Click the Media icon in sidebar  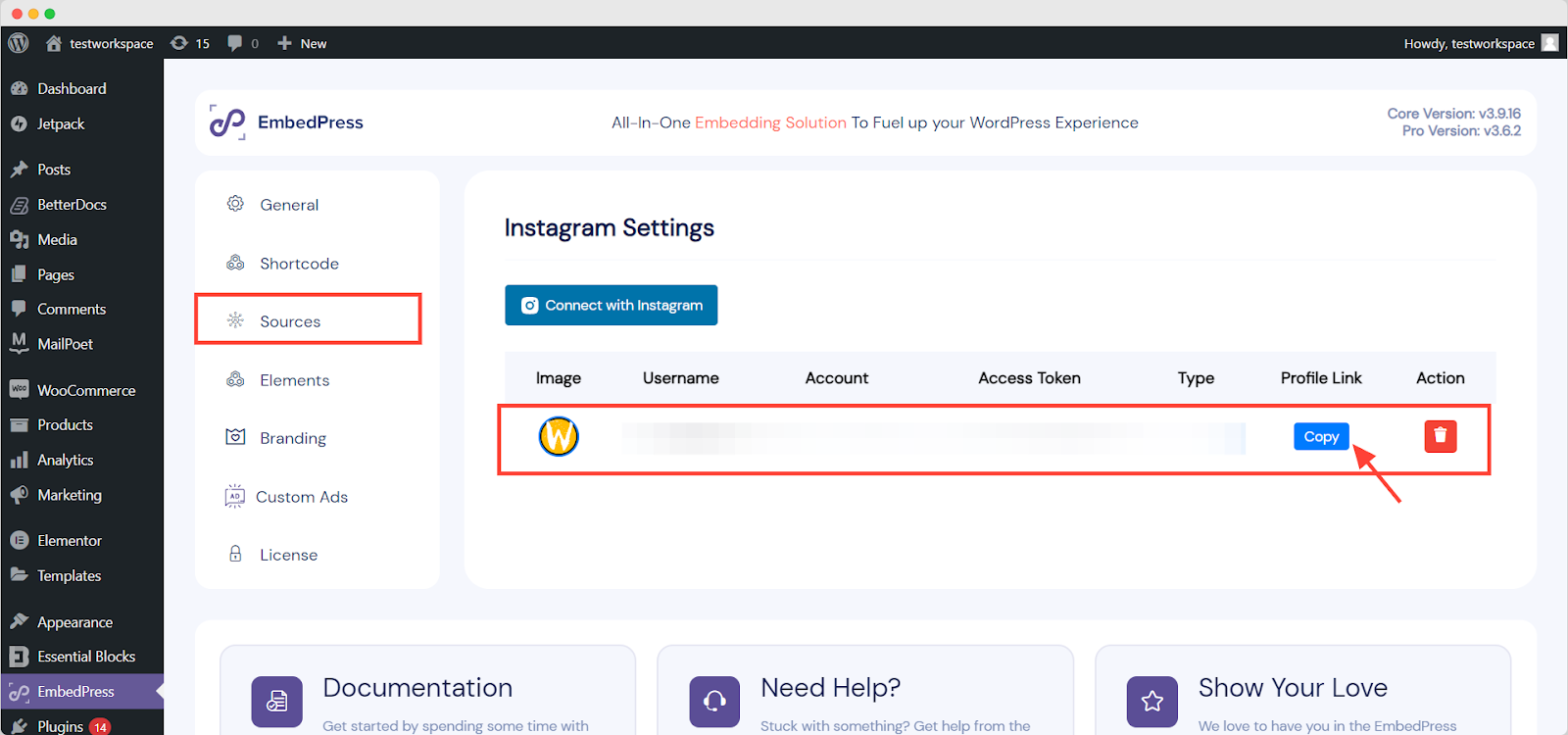(x=19, y=239)
